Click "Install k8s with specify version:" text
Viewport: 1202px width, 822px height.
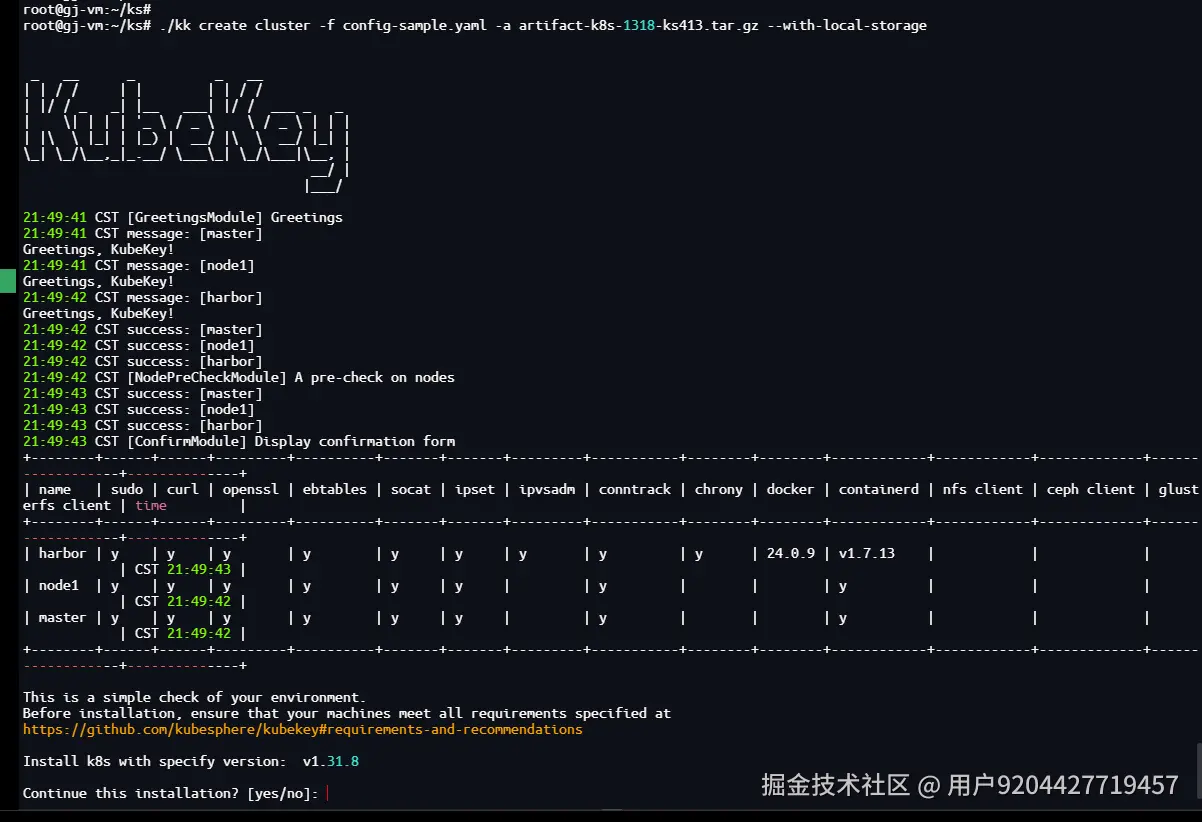coord(155,762)
